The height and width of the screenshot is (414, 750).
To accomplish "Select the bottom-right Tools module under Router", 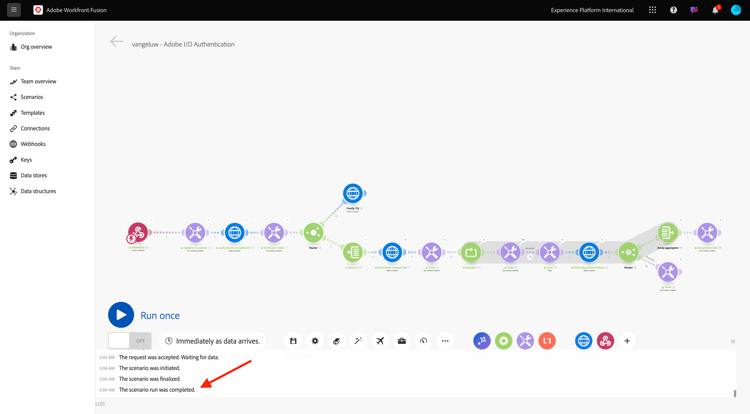I will click(x=668, y=272).
